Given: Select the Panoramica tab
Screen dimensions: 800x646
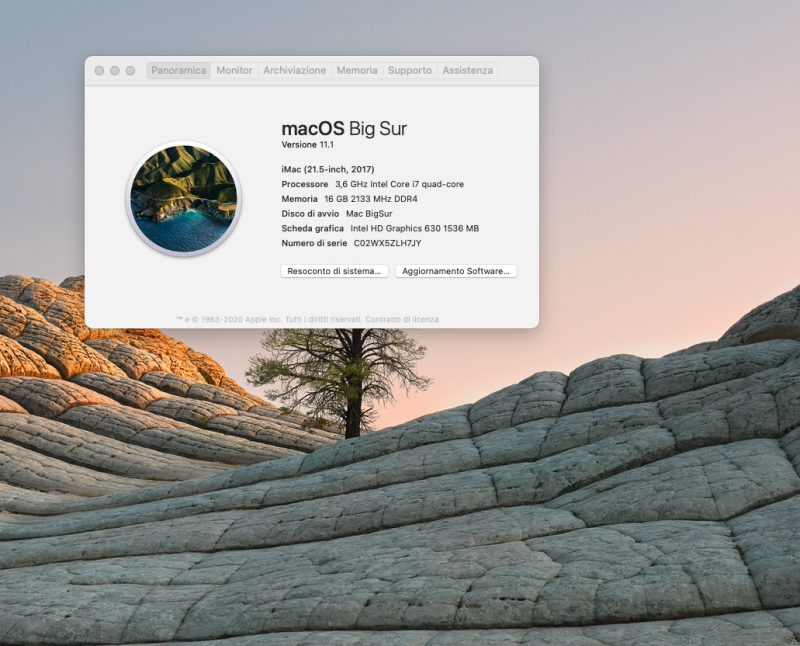Looking at the screenshot, I should [179, 70].
